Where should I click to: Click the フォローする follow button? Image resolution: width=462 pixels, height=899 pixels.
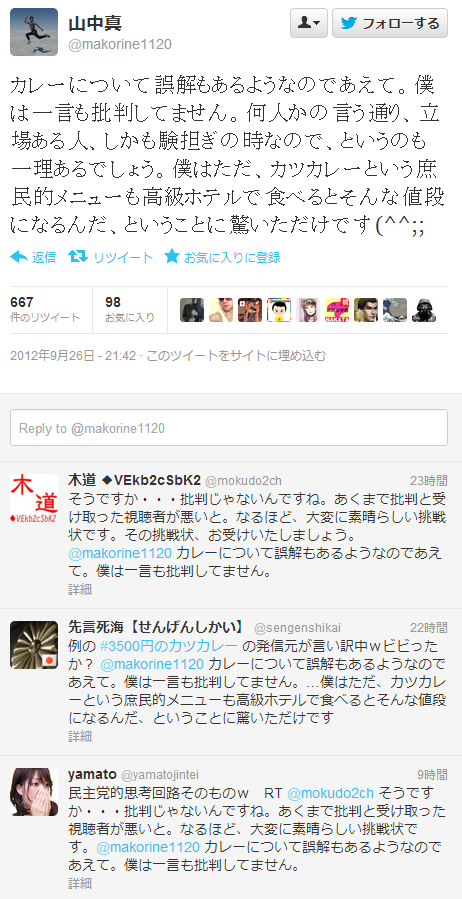(390, 23)
